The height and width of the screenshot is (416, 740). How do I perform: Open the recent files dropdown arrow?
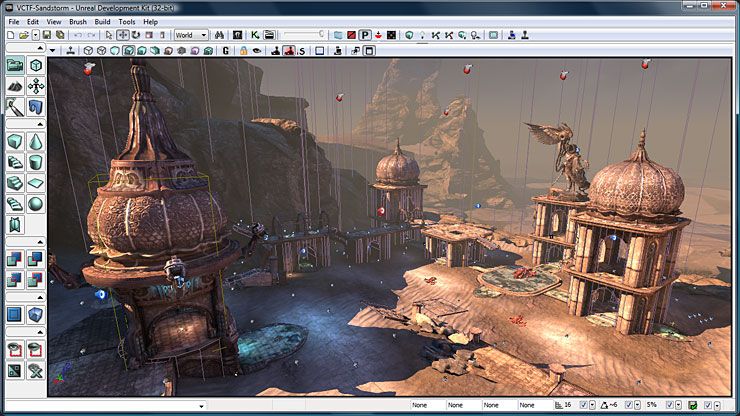tap(36, 35)
